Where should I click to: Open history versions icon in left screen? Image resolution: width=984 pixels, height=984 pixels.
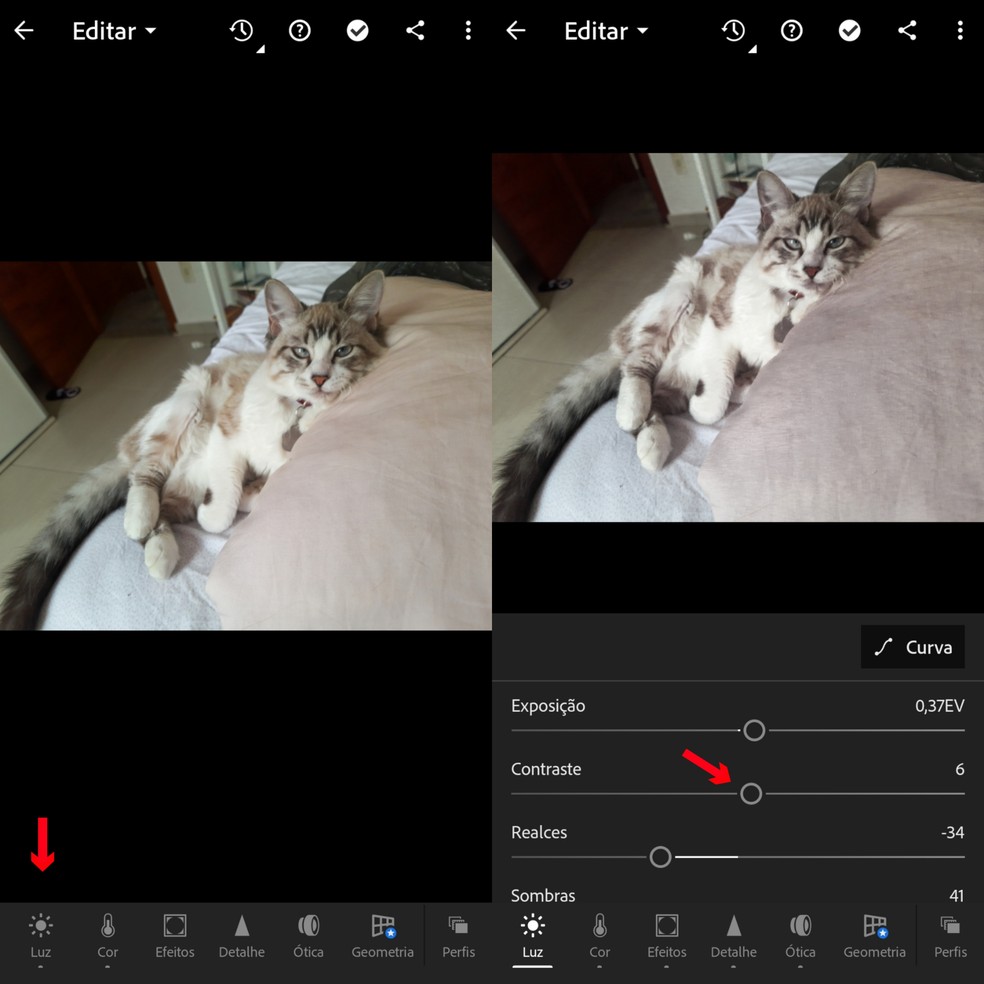tap(242, 30)
